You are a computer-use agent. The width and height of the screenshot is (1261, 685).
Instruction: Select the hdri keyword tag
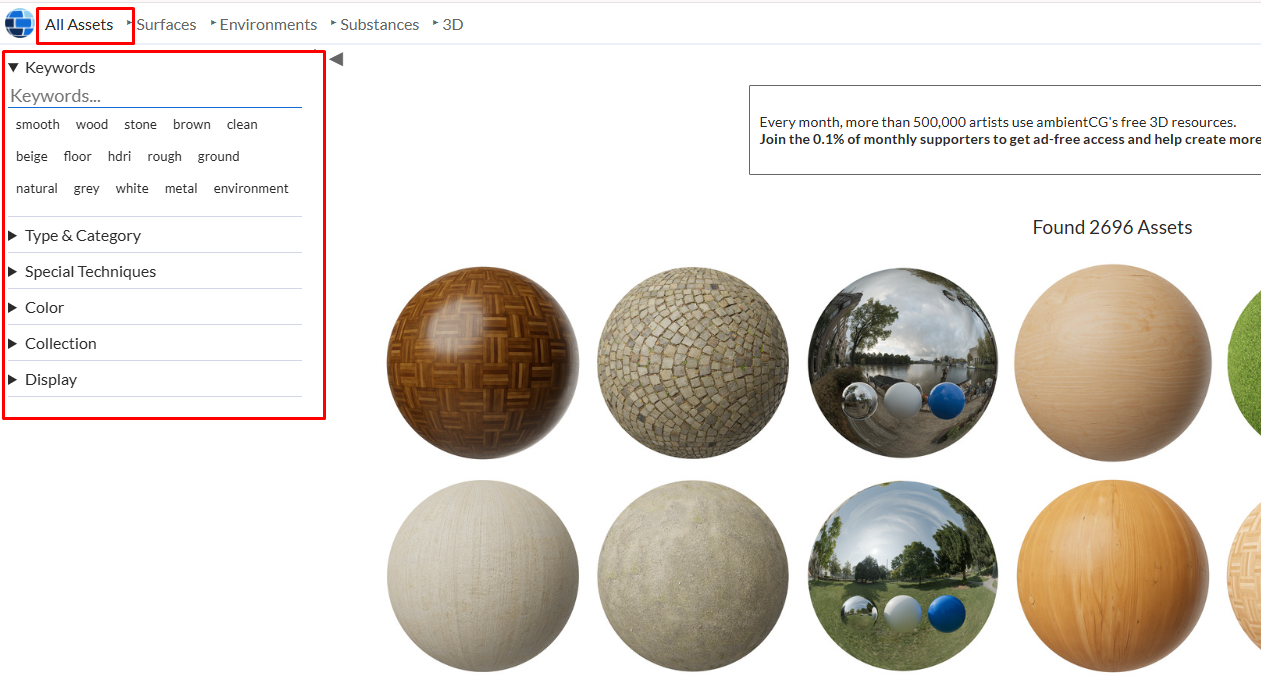pos(119,156)
